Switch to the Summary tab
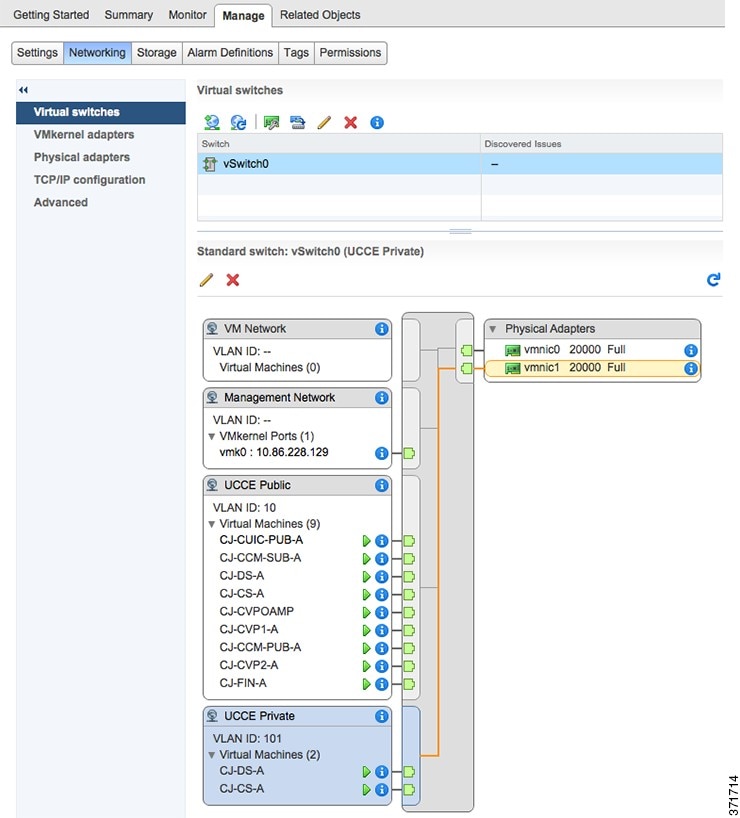Viewport: 740px width, 818px height. (128, 15)
